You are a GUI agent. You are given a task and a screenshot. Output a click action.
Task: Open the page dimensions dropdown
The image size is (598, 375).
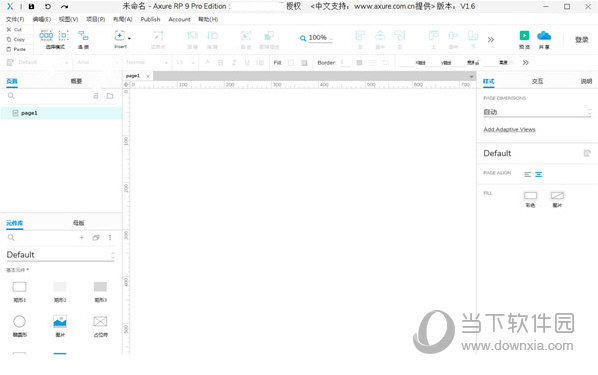[x=537, y=112]
